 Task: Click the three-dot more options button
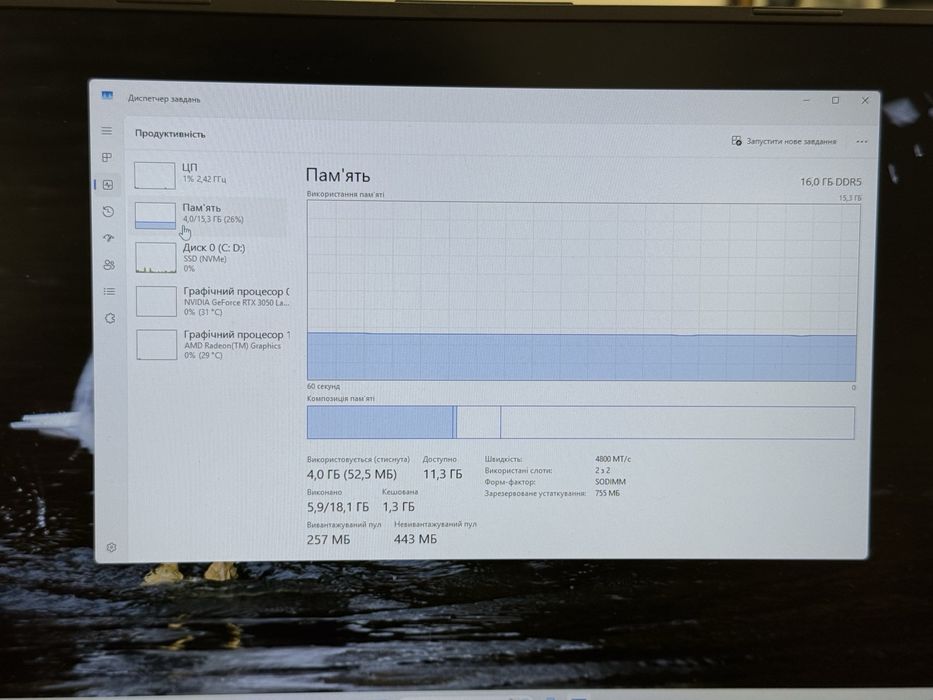tap(862, 142)
